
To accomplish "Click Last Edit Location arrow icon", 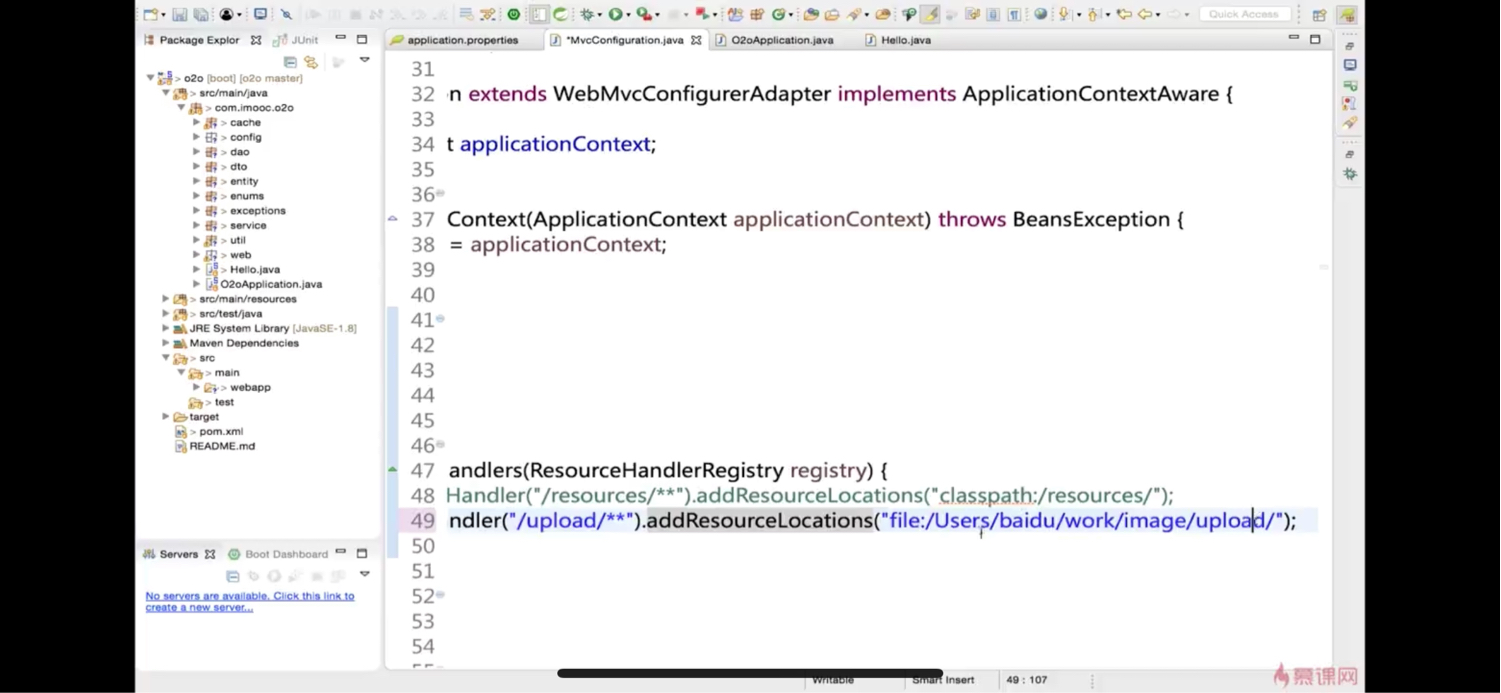I will 1124,15.
